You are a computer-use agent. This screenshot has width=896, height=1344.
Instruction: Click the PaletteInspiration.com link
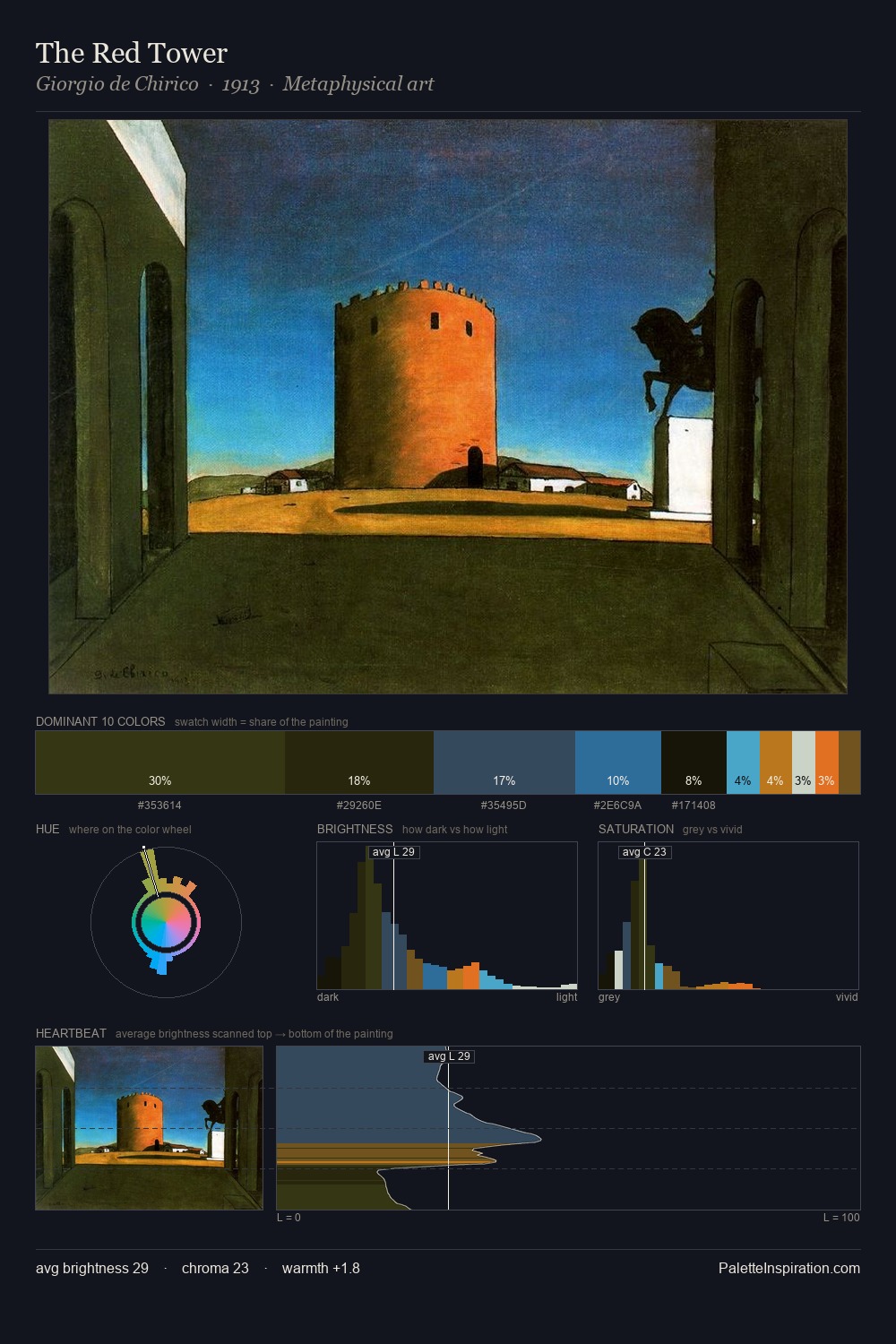coord(789,1268)
